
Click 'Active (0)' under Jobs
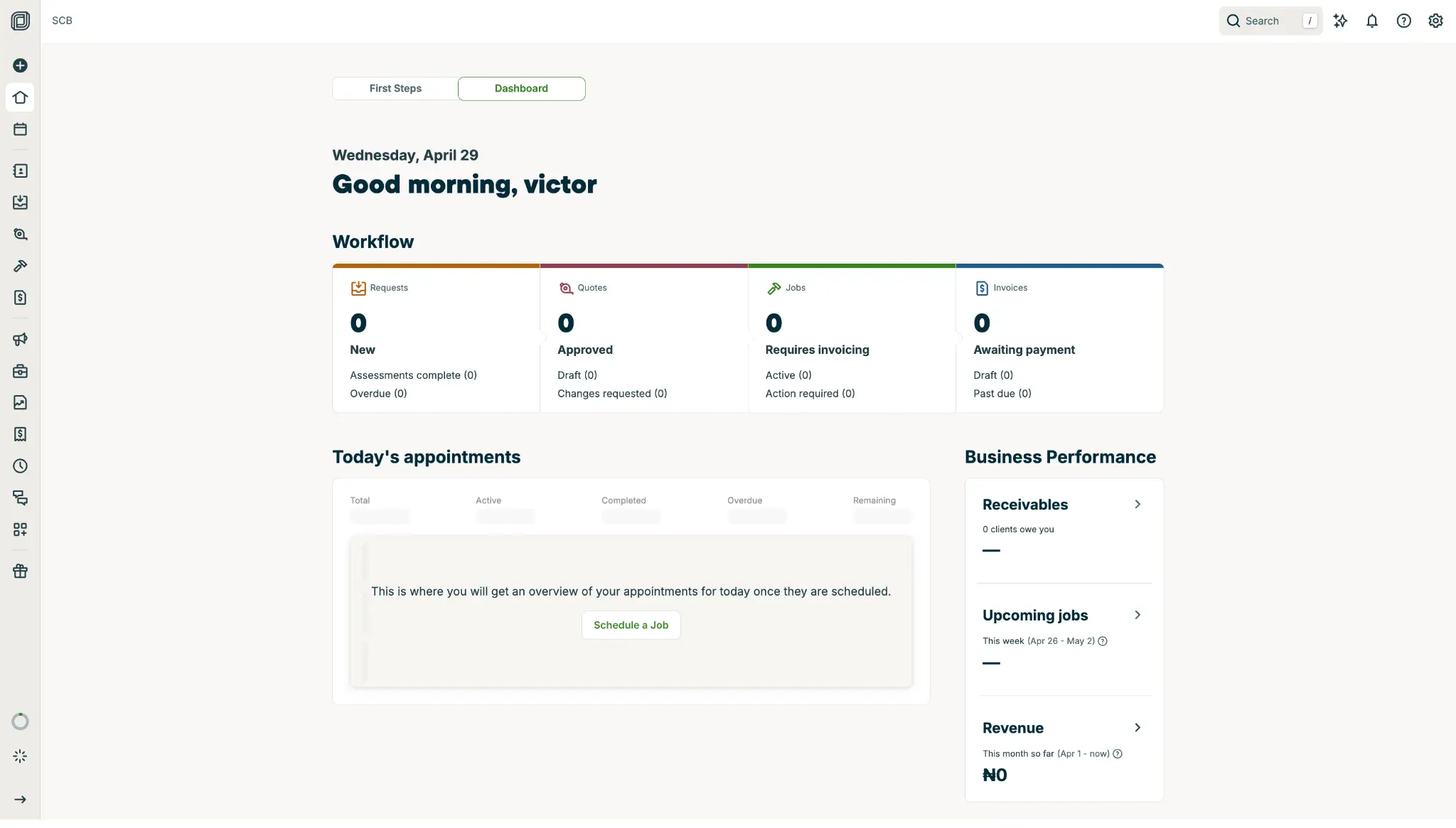788,375
